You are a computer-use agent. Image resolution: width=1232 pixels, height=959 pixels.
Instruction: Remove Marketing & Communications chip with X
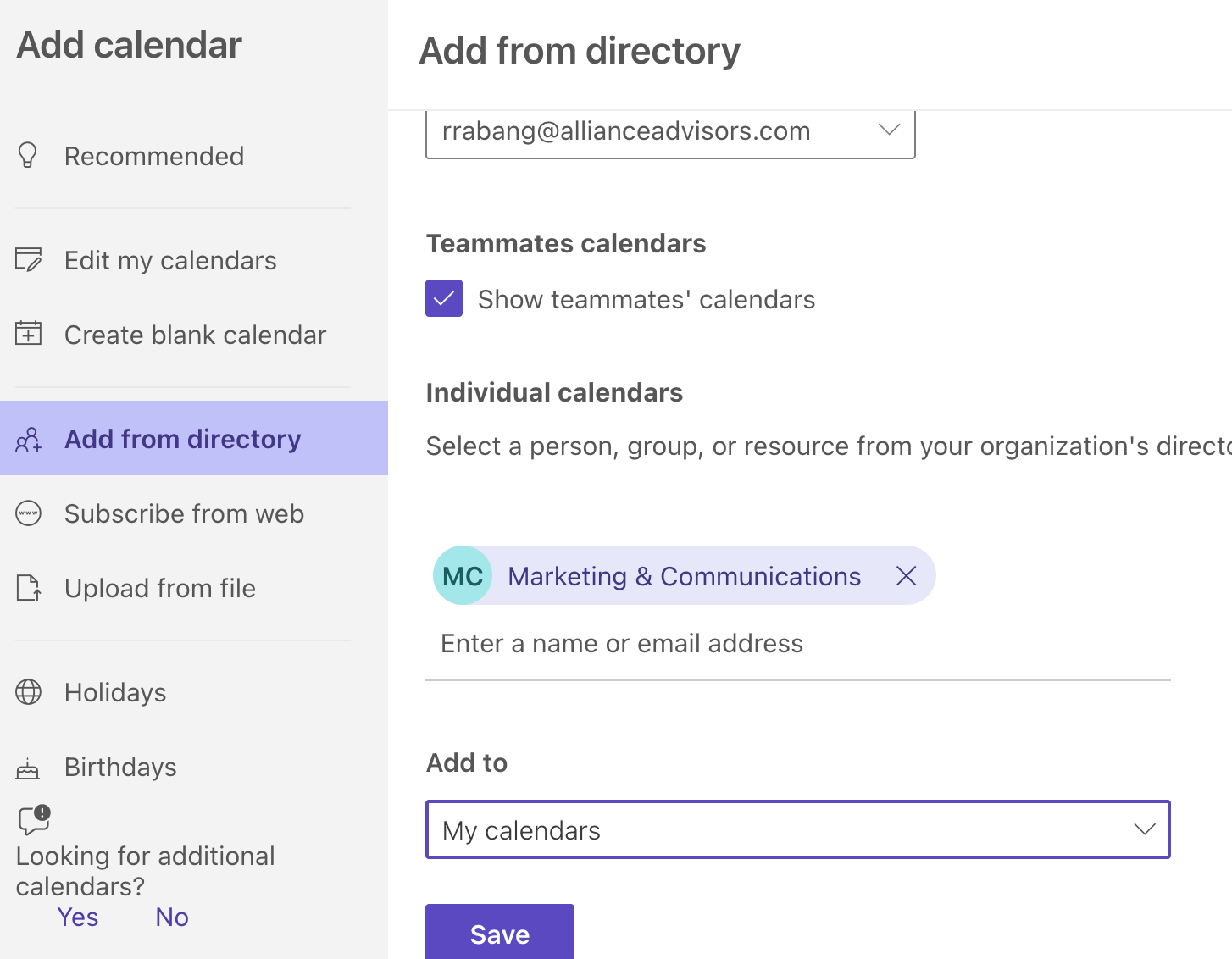tap(906, 576)
